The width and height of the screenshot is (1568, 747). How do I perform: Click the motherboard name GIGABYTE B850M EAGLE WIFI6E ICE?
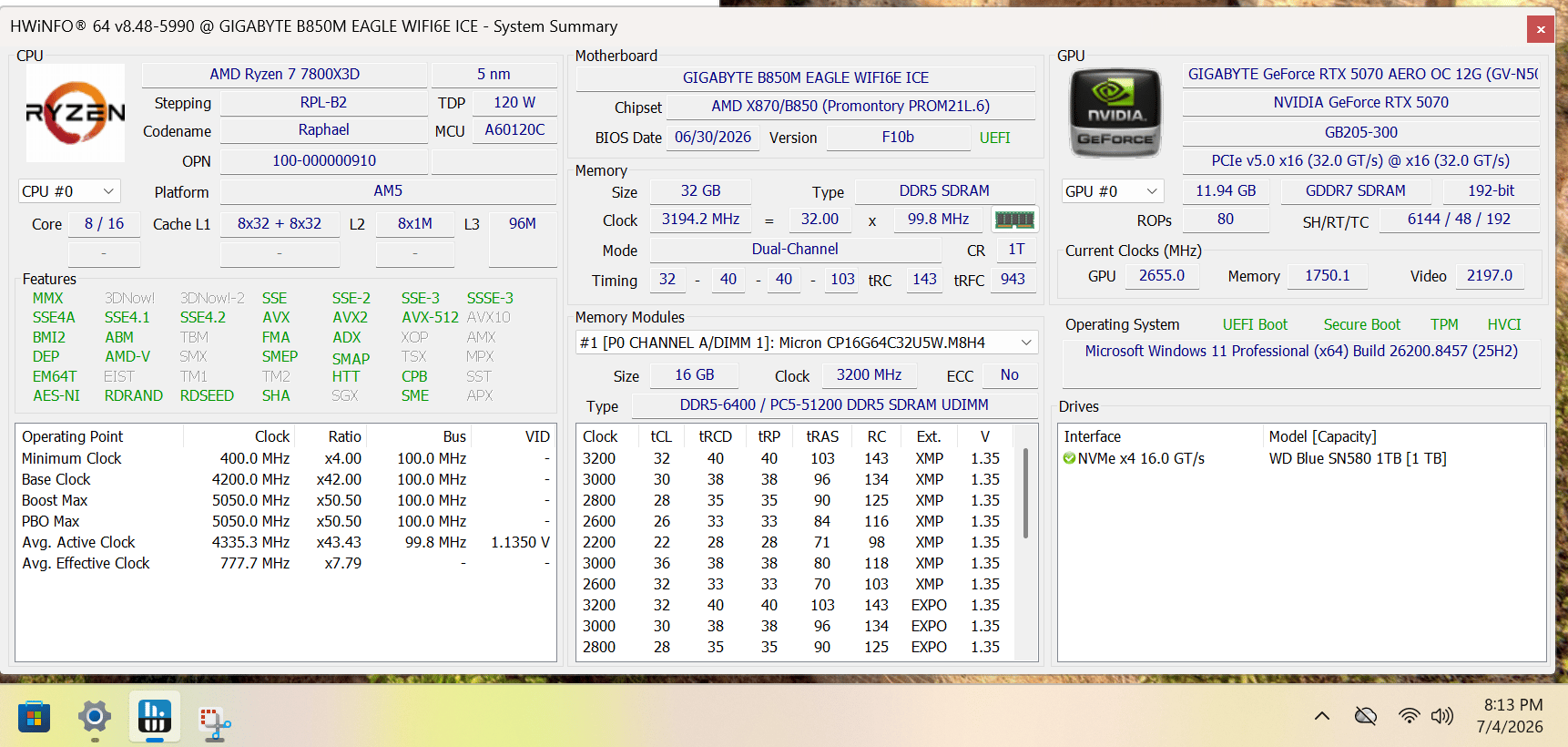coord(806,77)
